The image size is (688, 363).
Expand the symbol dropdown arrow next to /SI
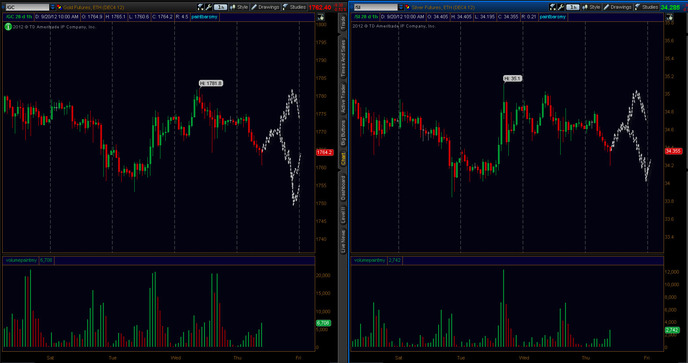pos(401,7)
